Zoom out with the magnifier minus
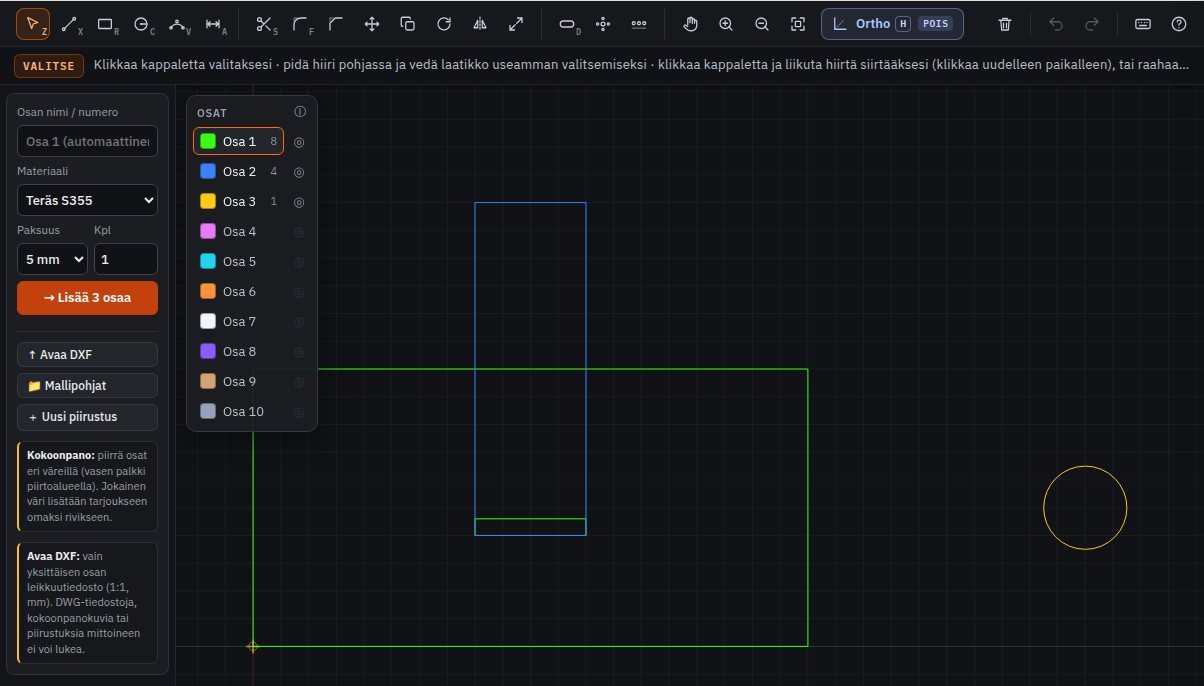The height and width of the screenshot is (686, 1204). (x=762, y=23)
